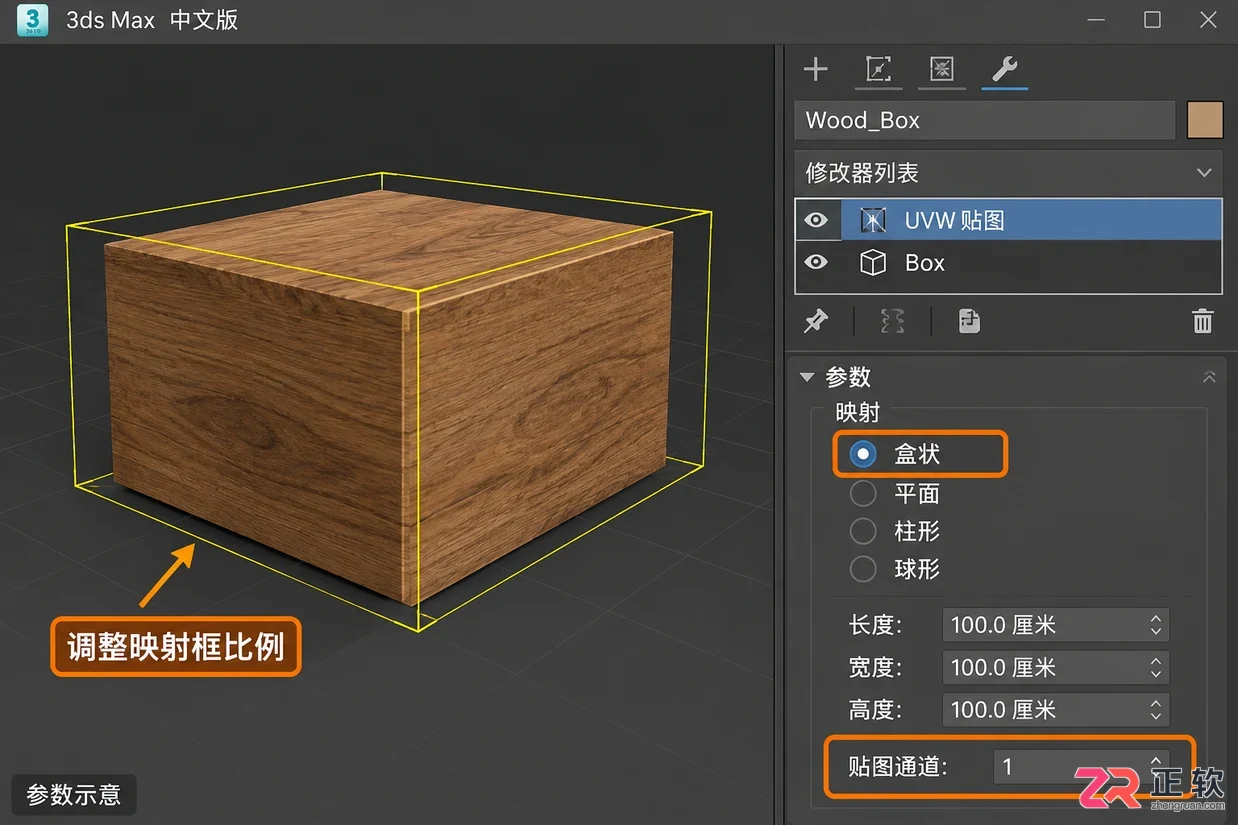This screenshot has width=1238, height=825.
Task: Select the 球形 mapping radio button
Action: point(863,570)
